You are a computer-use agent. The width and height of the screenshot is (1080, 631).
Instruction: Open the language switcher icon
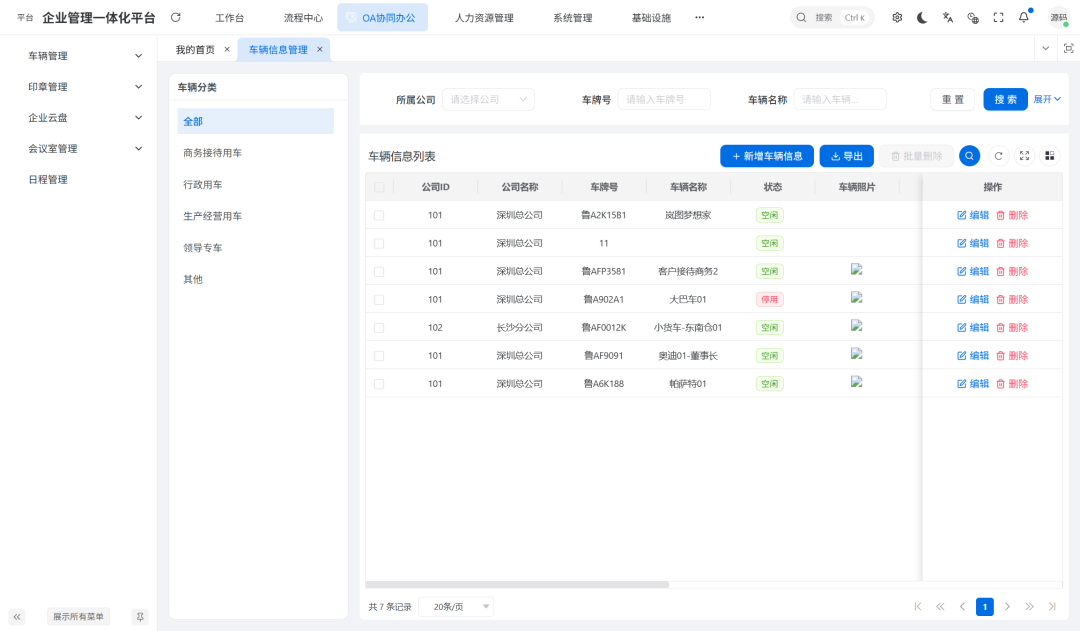click(946, 17)
